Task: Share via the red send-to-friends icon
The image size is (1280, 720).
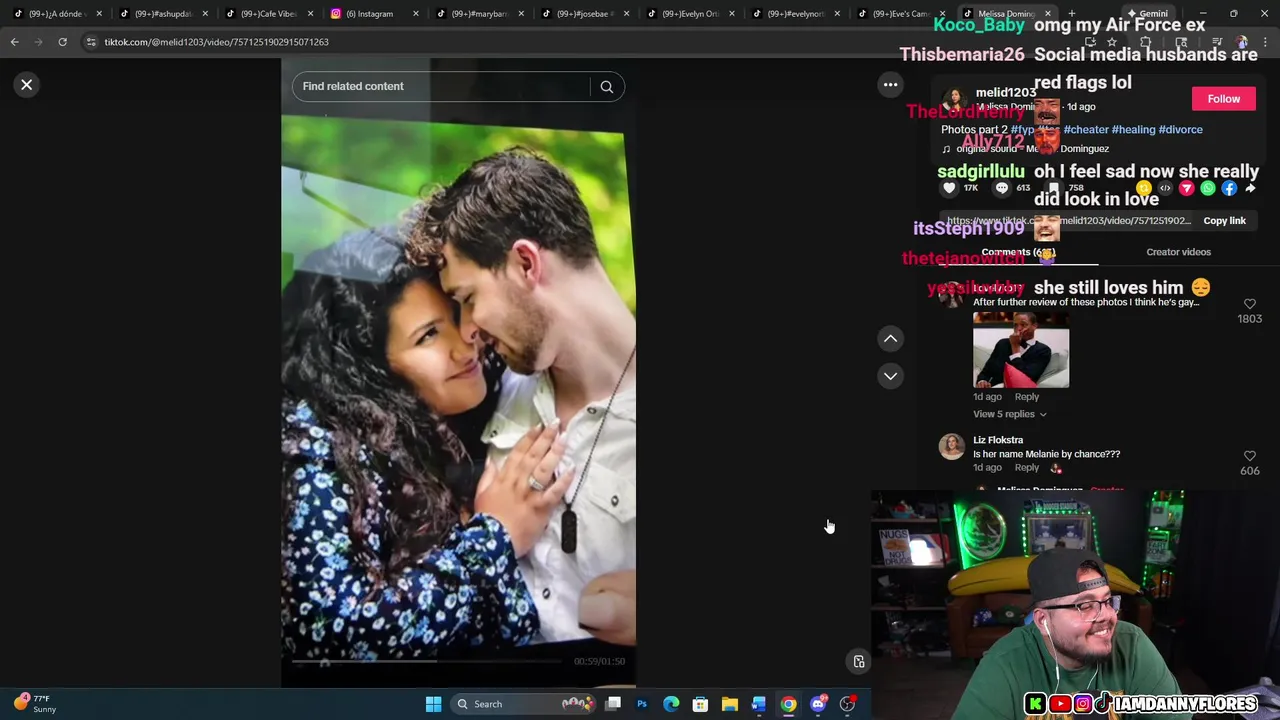Action: (1187, 188)
